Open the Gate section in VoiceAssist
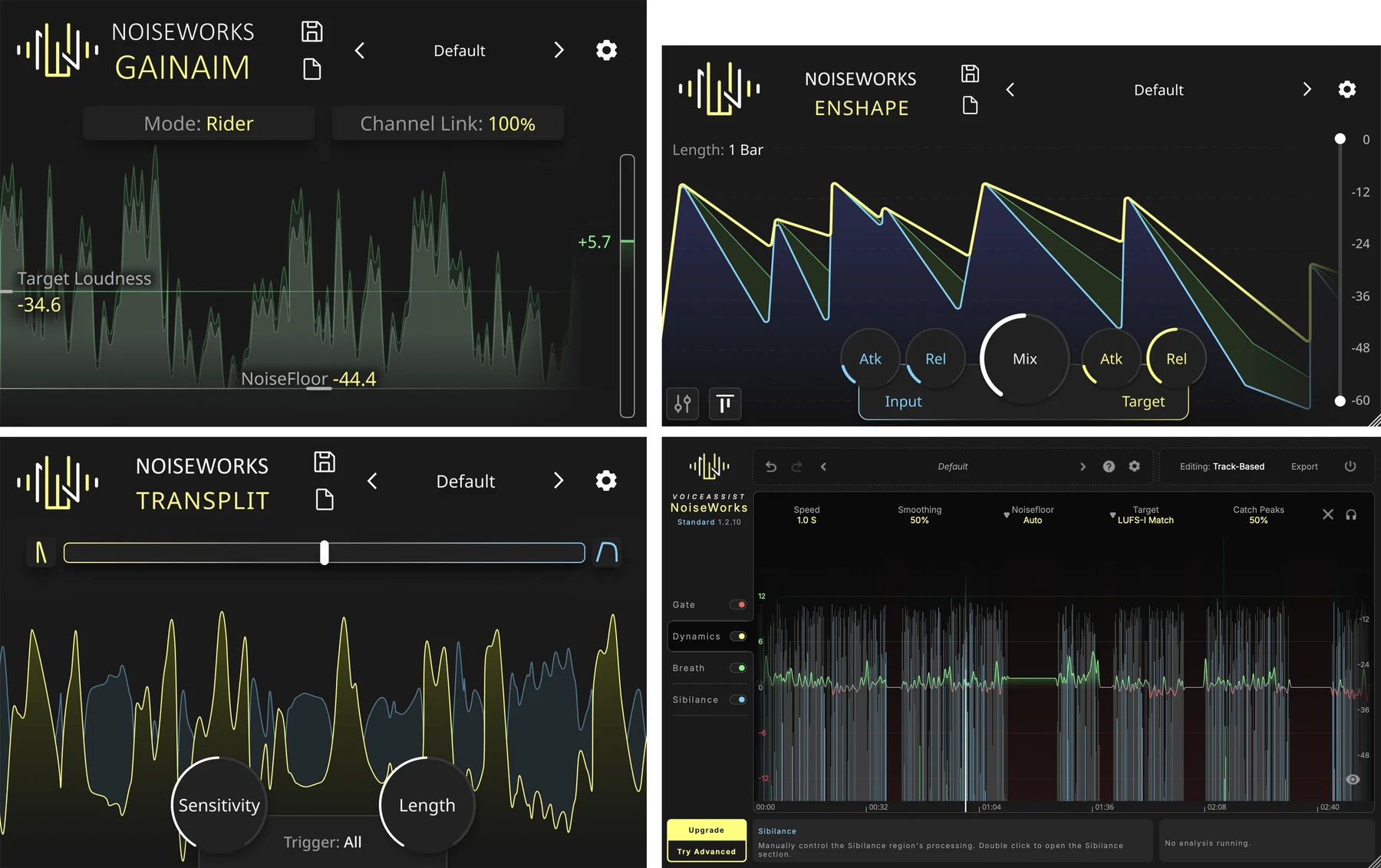This screenshot has height=868, width=1381. pos(684,605)
